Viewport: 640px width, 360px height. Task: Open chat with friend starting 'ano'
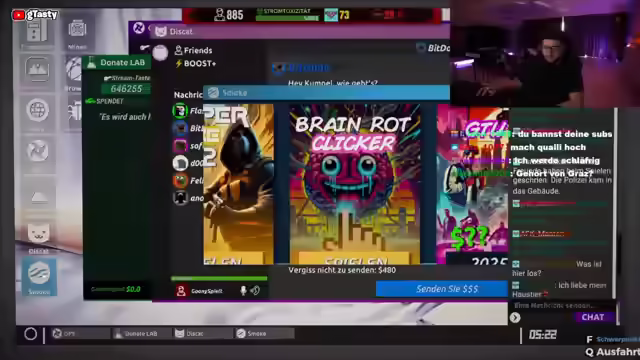point(189,198)
